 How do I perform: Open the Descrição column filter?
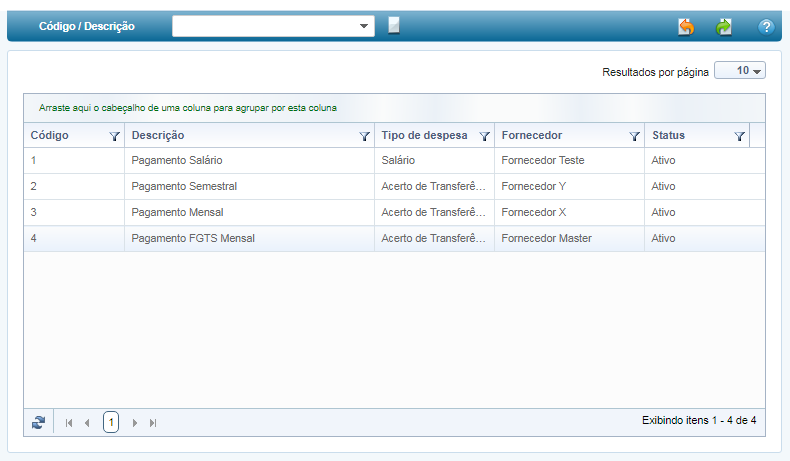point(364,136)
